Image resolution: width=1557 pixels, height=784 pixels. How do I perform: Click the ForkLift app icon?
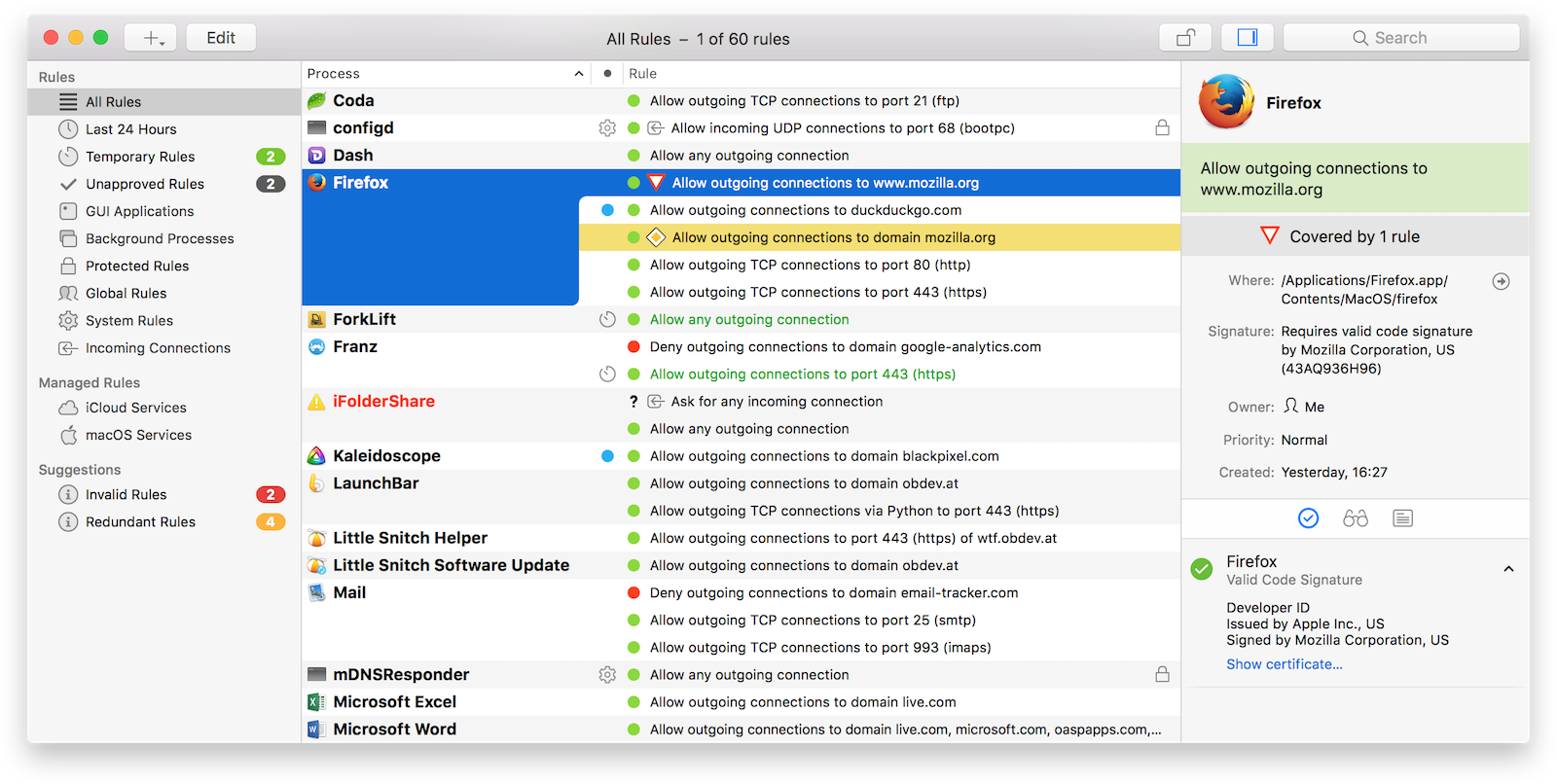click(316, 319)
